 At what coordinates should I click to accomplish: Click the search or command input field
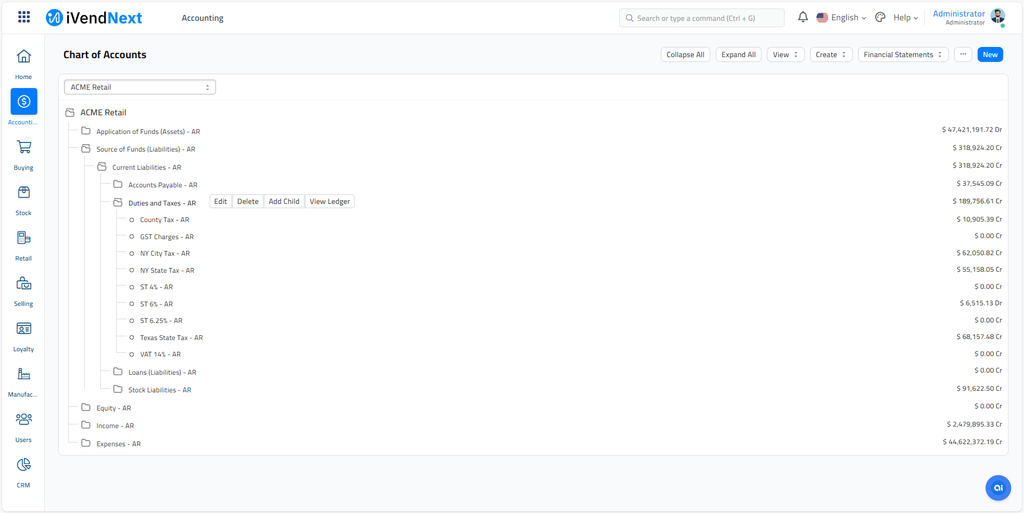pyautogui.click(x=701, y=18)
